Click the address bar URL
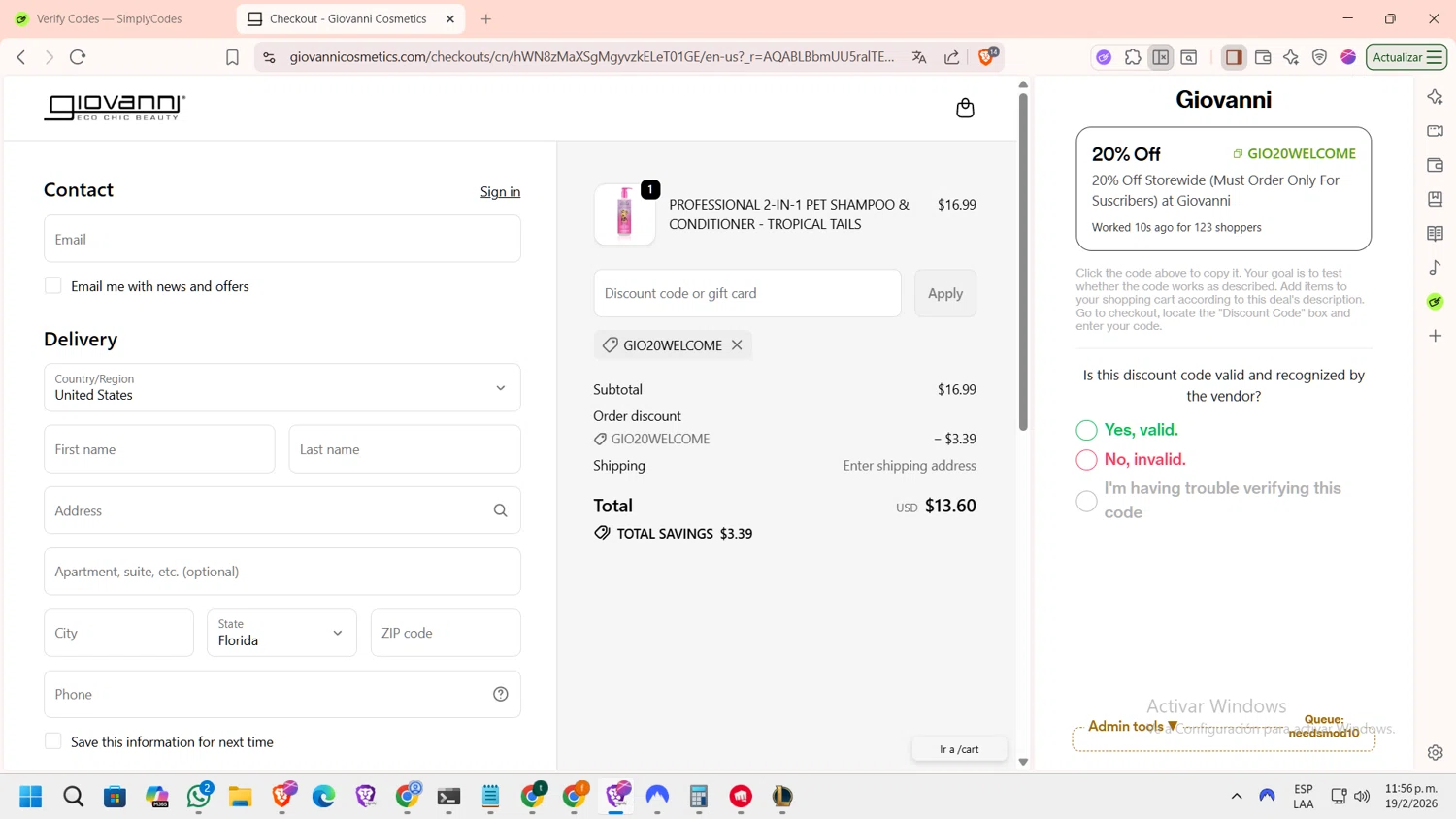This screenshot has height=819, width=1456. tap(592, 57)
